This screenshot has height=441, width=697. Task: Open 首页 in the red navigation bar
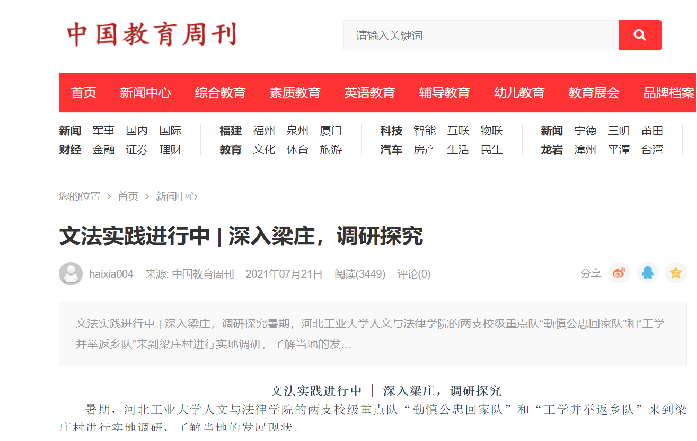pos(84,93)
